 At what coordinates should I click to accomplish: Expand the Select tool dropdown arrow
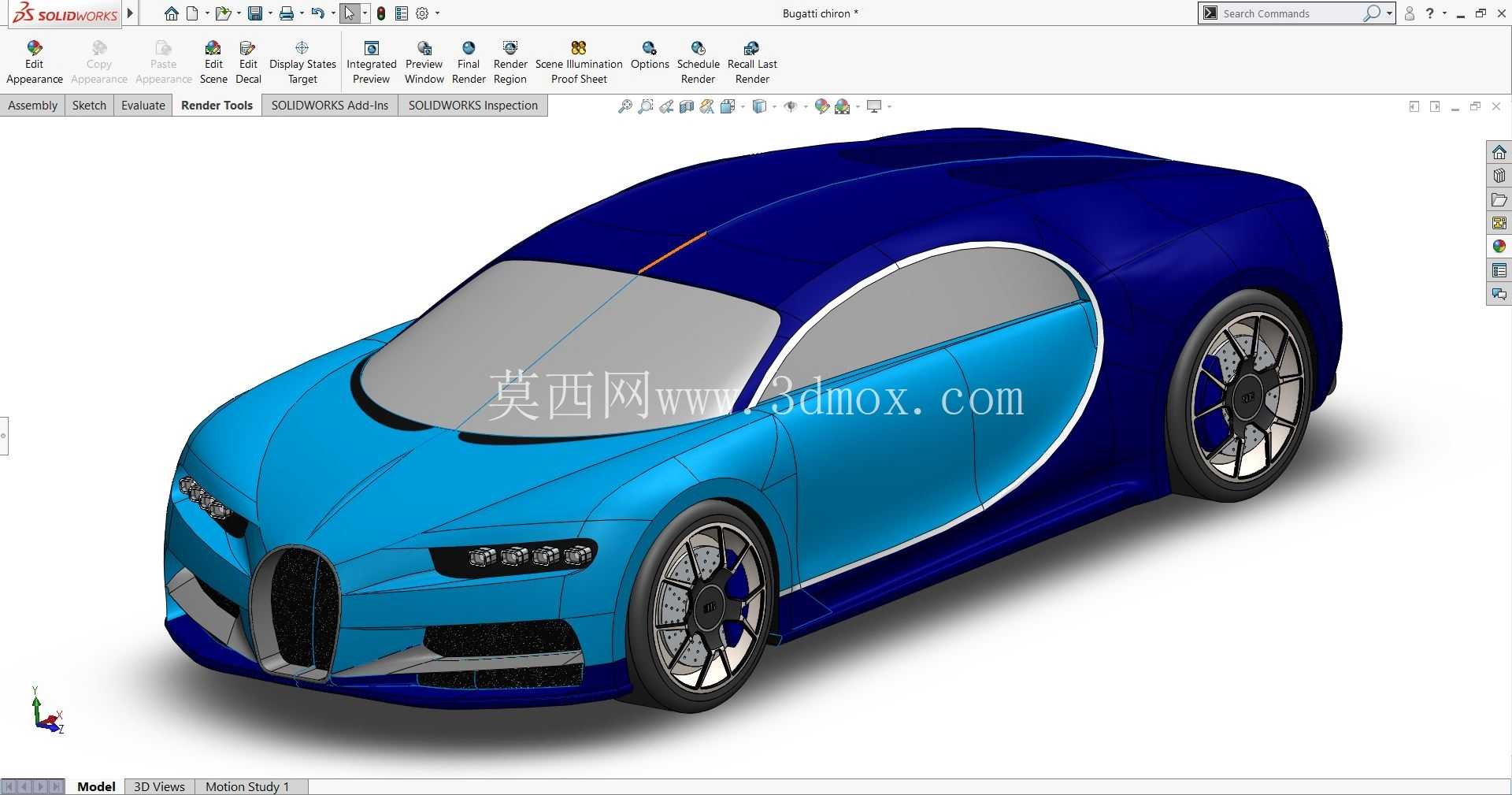point(365,13)
